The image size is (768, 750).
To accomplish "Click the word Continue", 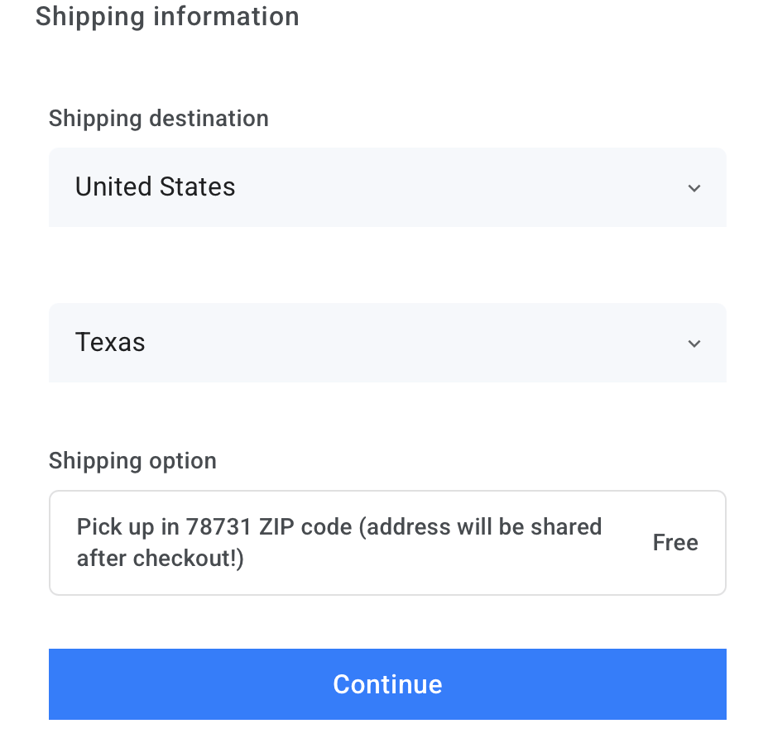I will pyautogui.click(x=387, y=684).
